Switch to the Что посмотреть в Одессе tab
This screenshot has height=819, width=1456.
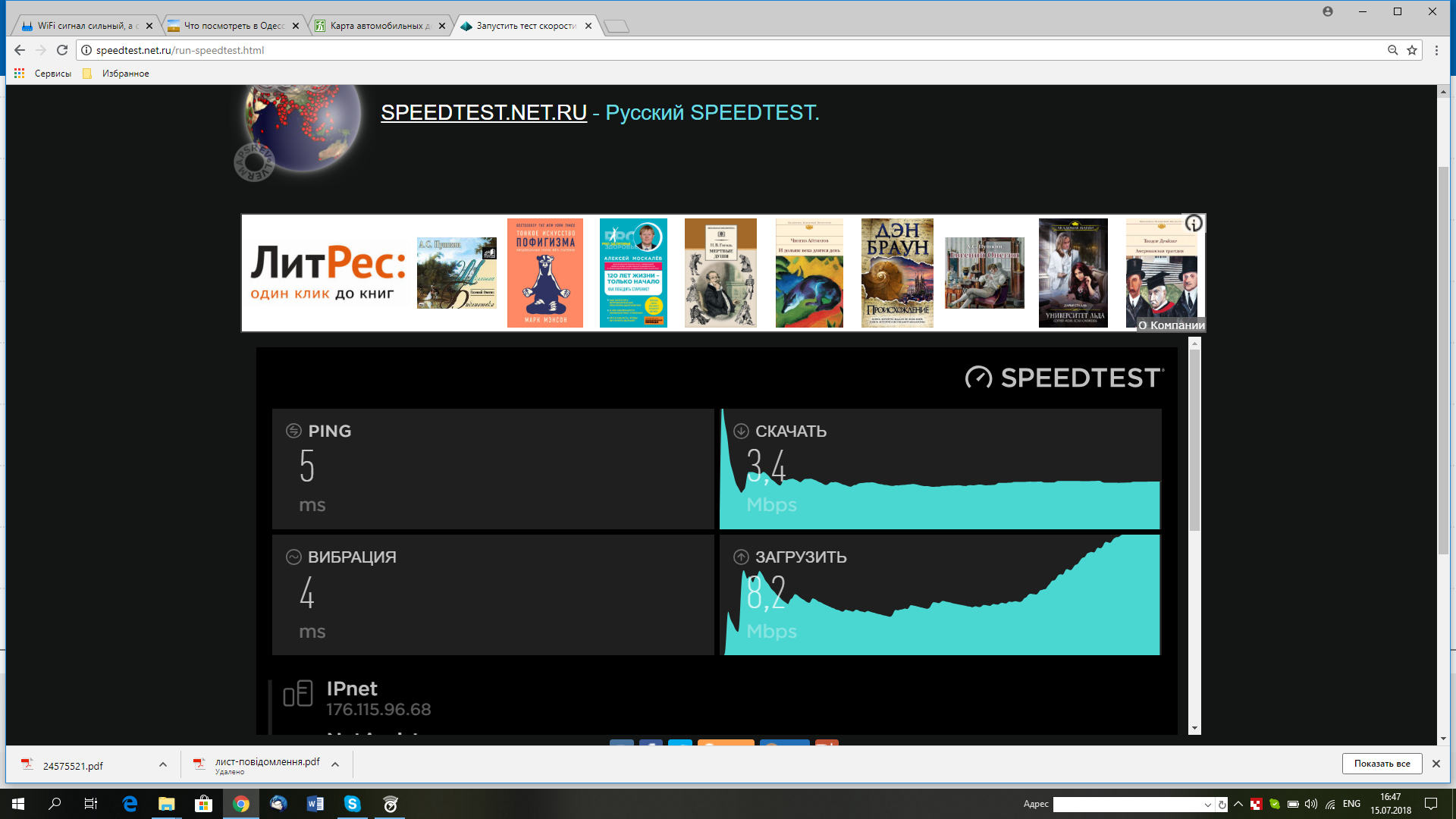click(x=234, y=26)
